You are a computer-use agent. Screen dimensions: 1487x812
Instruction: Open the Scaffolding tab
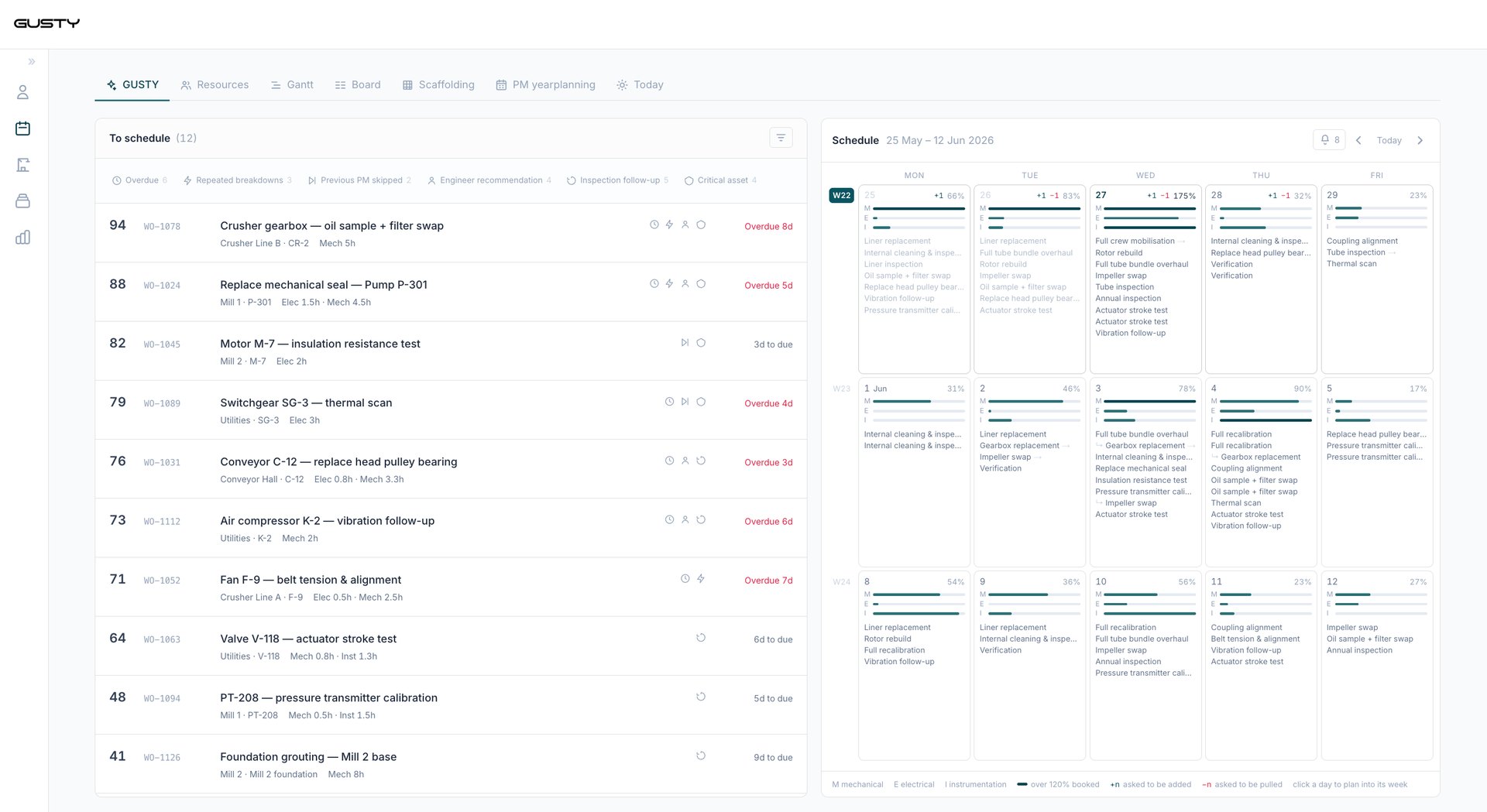coord(438,85)
